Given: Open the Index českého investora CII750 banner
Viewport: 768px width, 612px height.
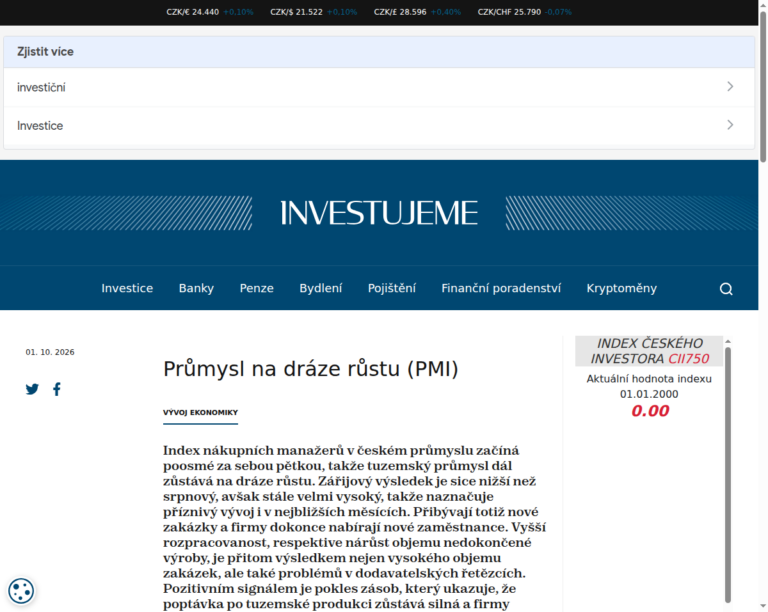Looking at the screenshot, I should click(649, 351).
